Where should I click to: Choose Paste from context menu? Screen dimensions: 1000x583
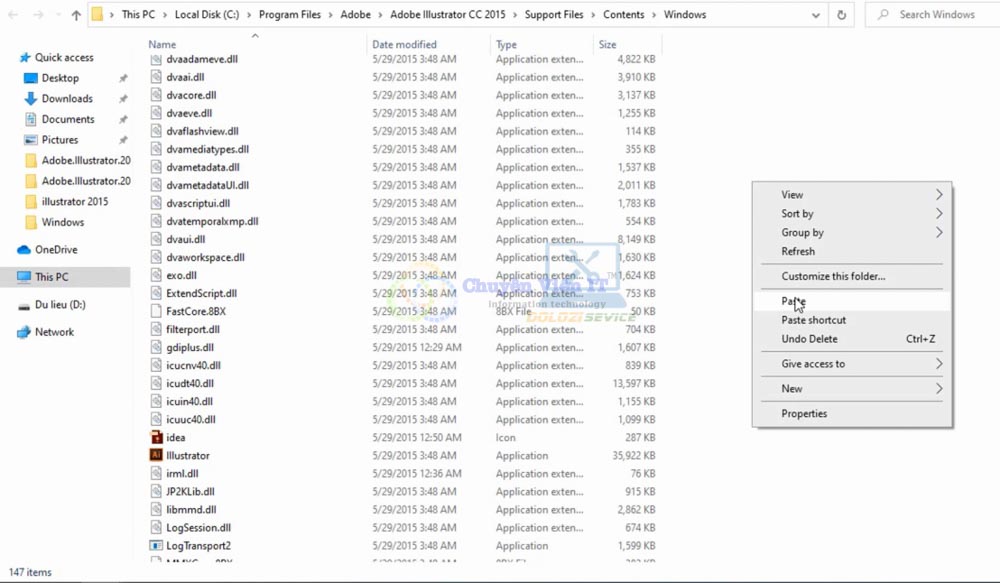point(793,301)
